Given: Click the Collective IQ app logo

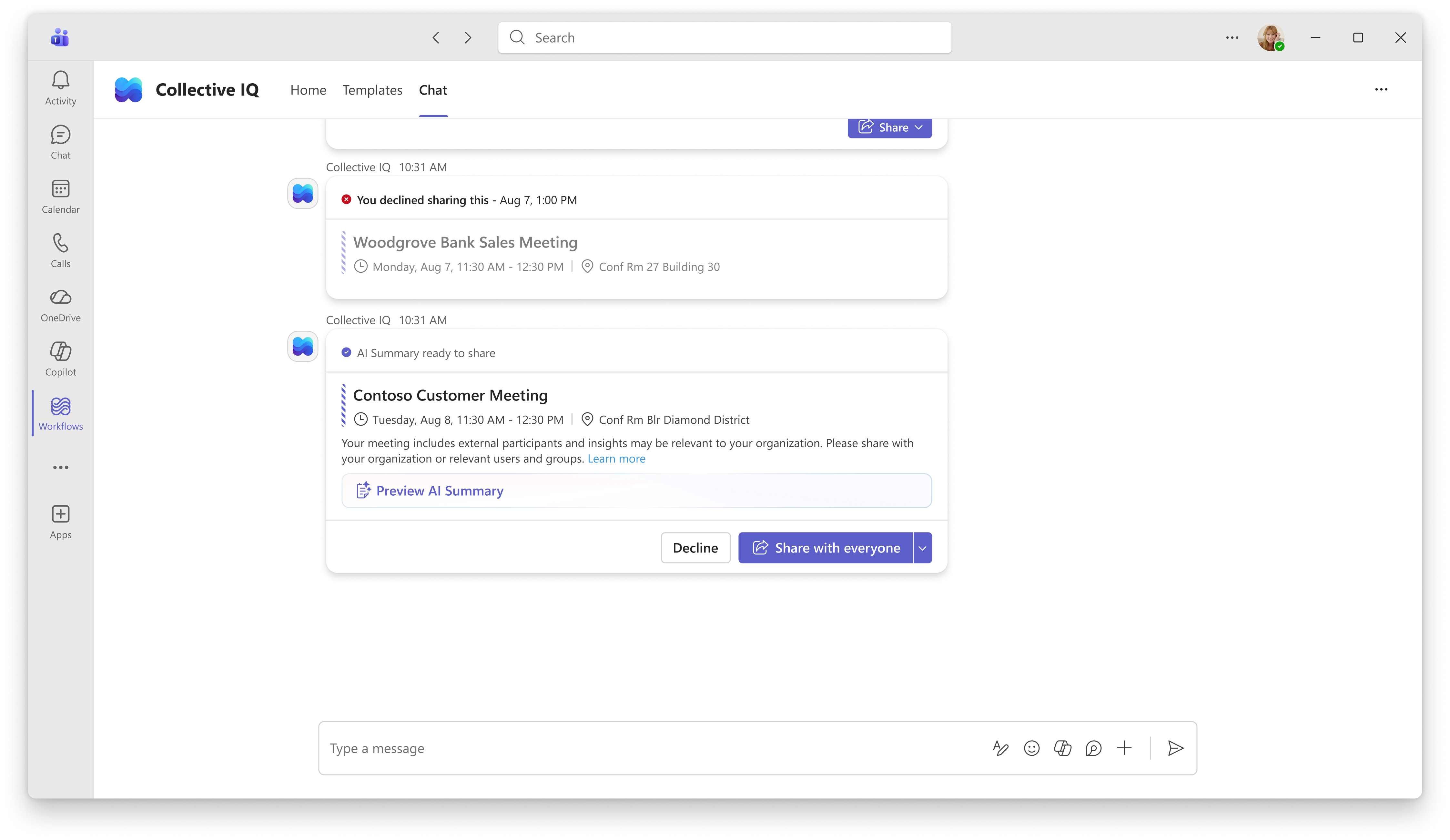Looking at the screenshot, I should coord(128,90).
